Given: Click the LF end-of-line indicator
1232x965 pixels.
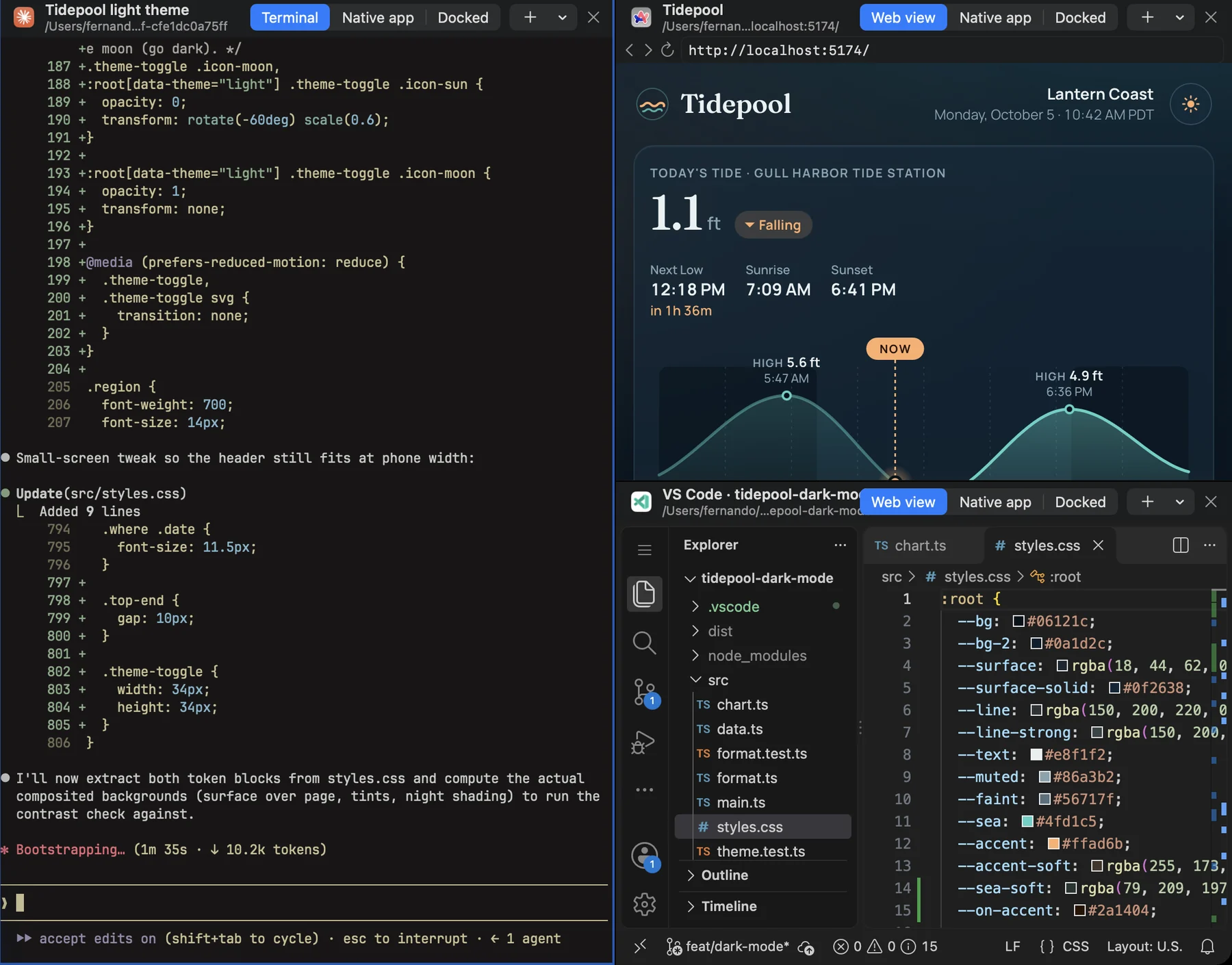Looking at the screenshot, I should [x=1012, y=947].
